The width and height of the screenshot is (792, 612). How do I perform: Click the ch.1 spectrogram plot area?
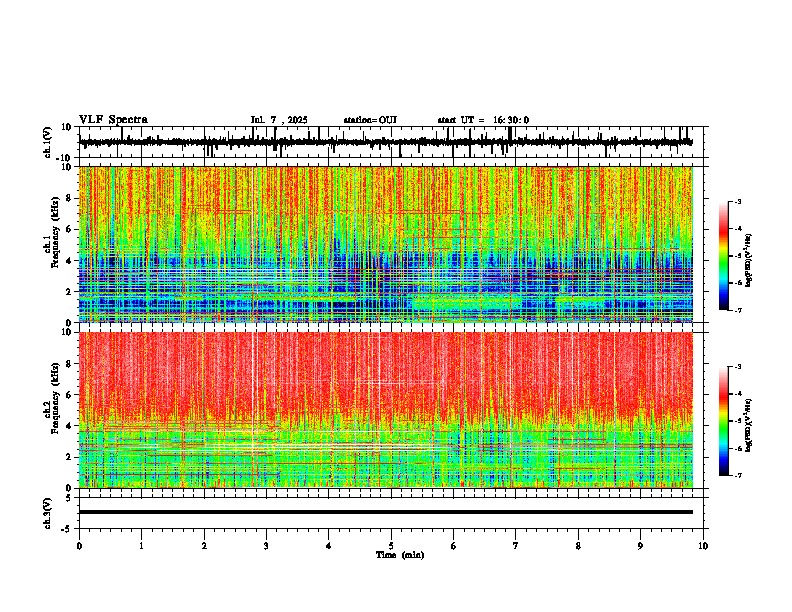(x=385, y=244)
